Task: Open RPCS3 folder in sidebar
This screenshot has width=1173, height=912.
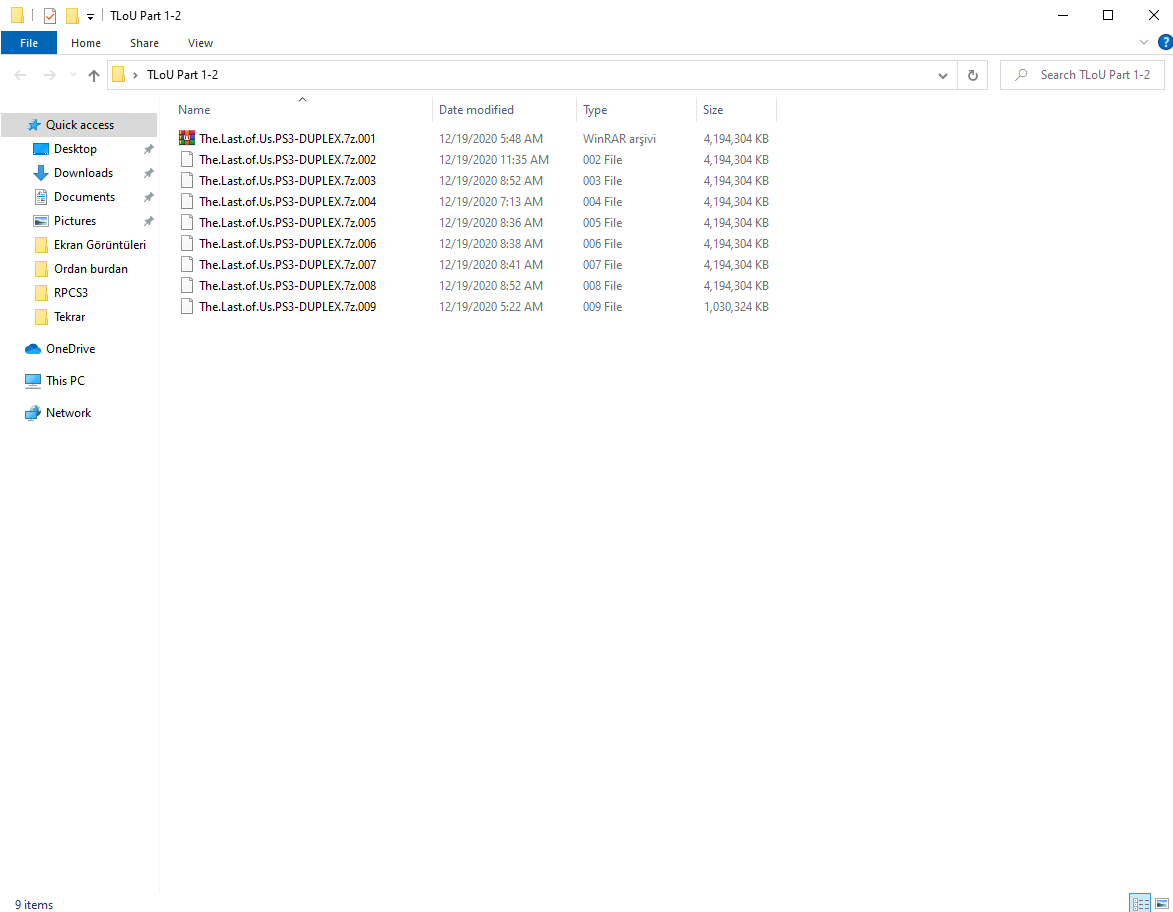Action: 70,293
